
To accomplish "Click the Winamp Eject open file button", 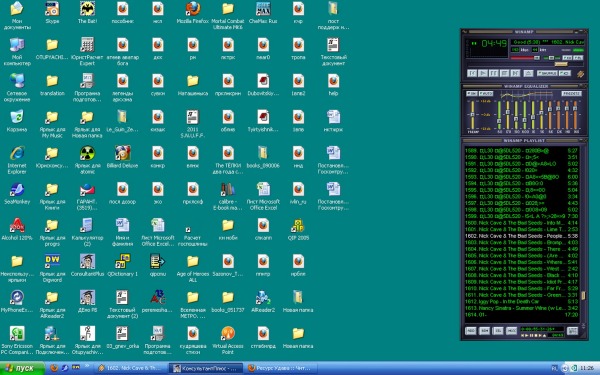I will click(x=528, y=73).
